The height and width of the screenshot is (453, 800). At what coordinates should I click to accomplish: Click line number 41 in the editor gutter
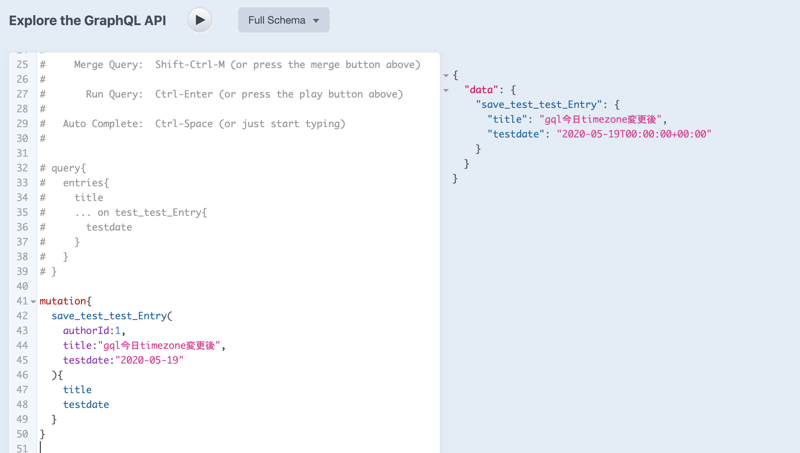[21, 301]
